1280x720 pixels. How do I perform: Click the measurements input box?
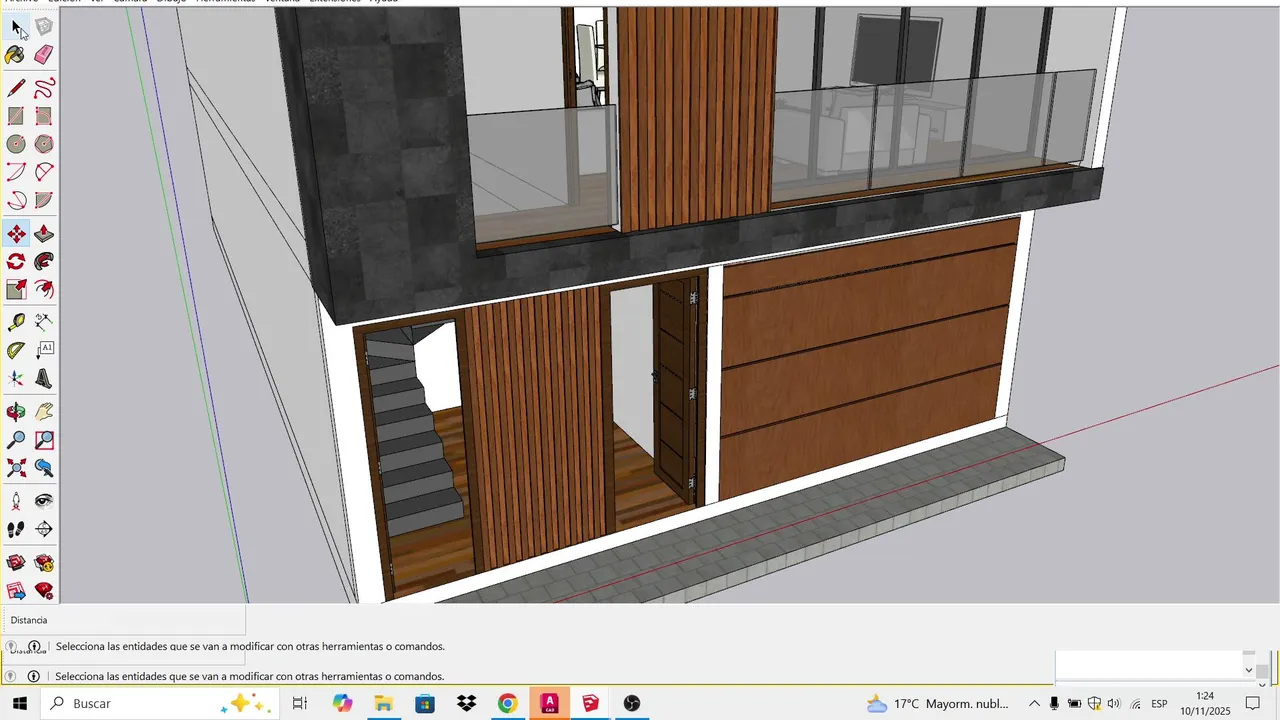(x=1148, y=664)
